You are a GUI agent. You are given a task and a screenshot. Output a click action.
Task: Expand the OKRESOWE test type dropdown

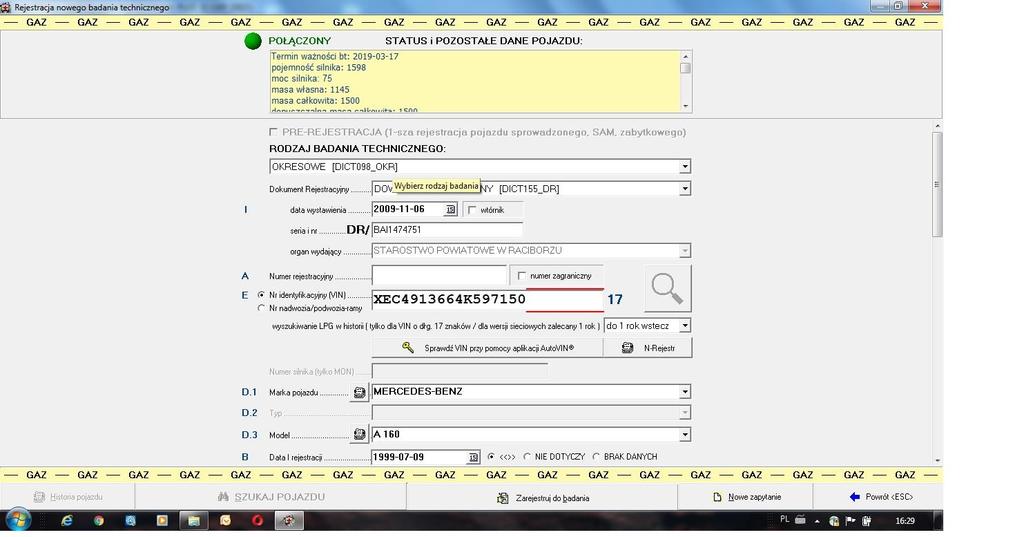point(684,167)
